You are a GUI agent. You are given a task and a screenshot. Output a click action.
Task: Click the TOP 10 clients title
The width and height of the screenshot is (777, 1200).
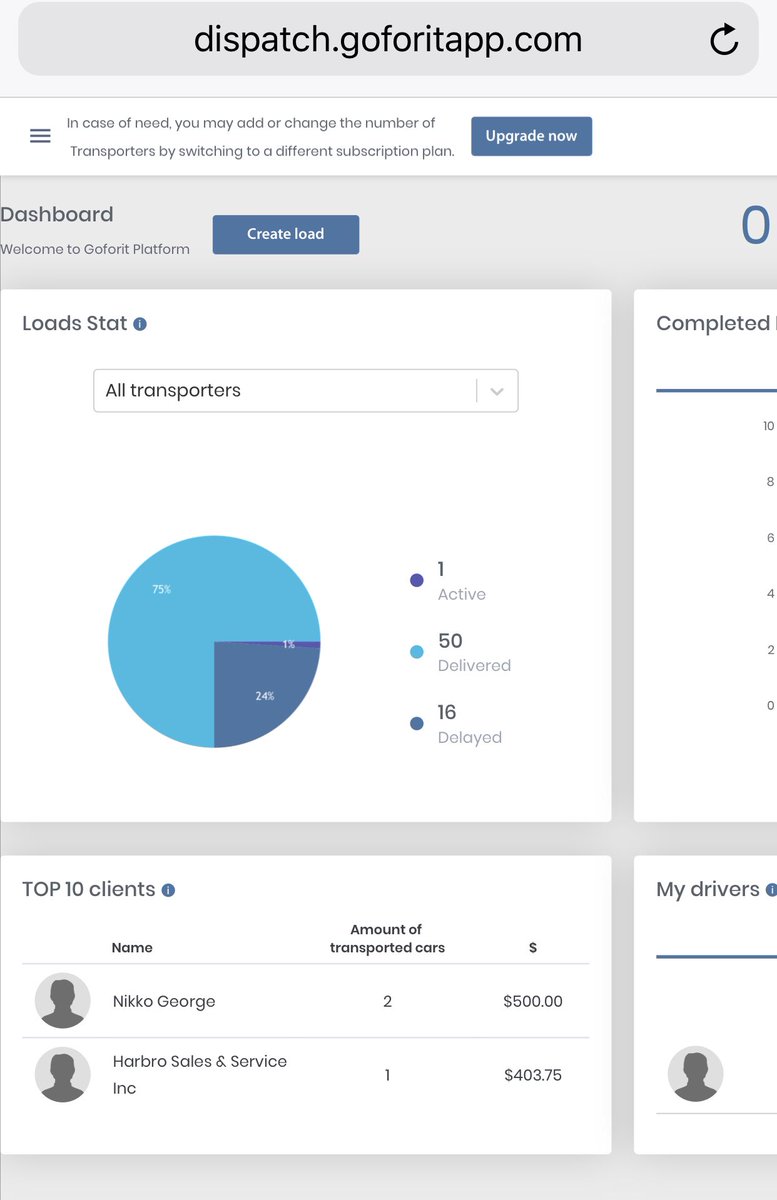tap(89, 889)
